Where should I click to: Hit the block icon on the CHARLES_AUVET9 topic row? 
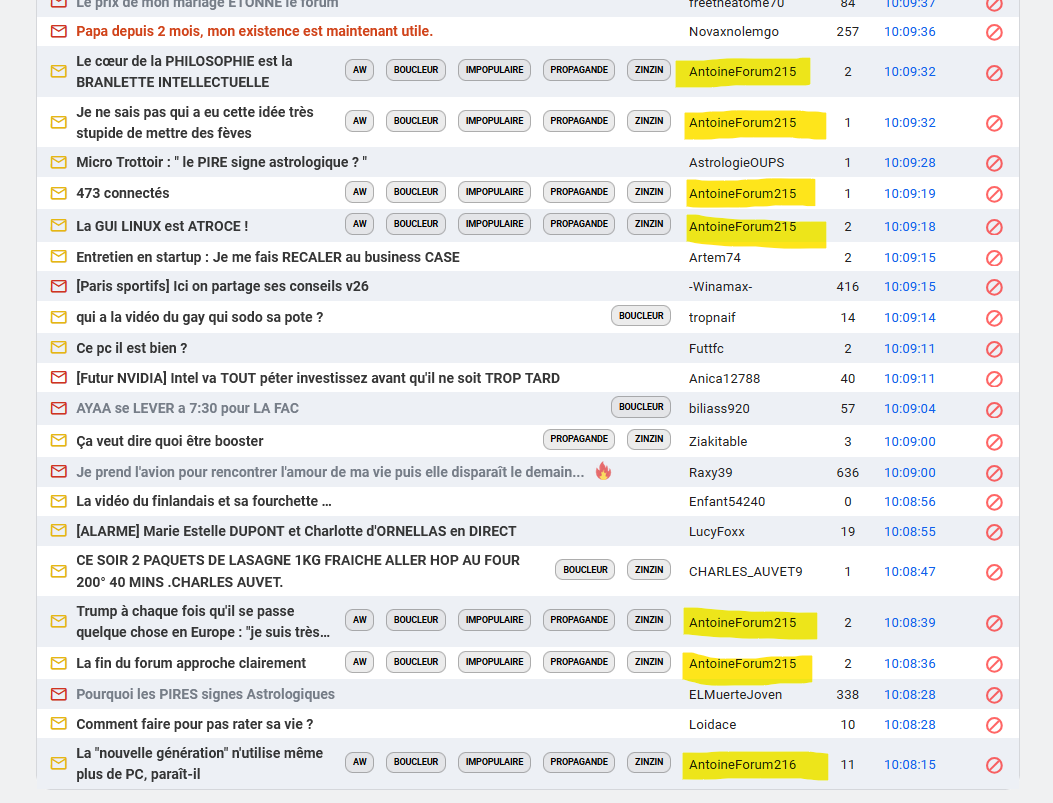coord(994,572)
